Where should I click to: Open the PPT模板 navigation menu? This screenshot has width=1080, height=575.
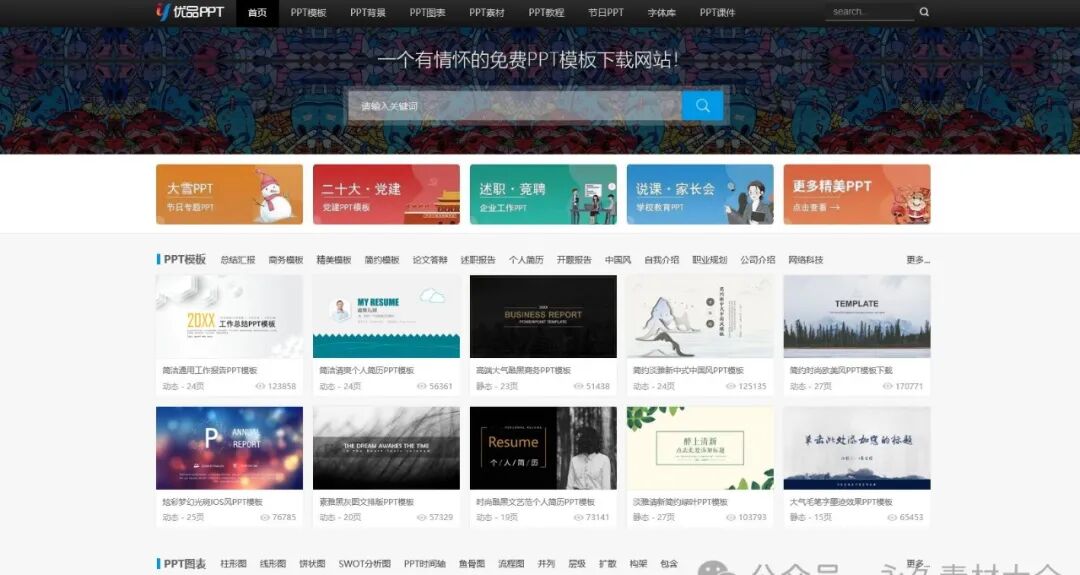click(308, 12)
